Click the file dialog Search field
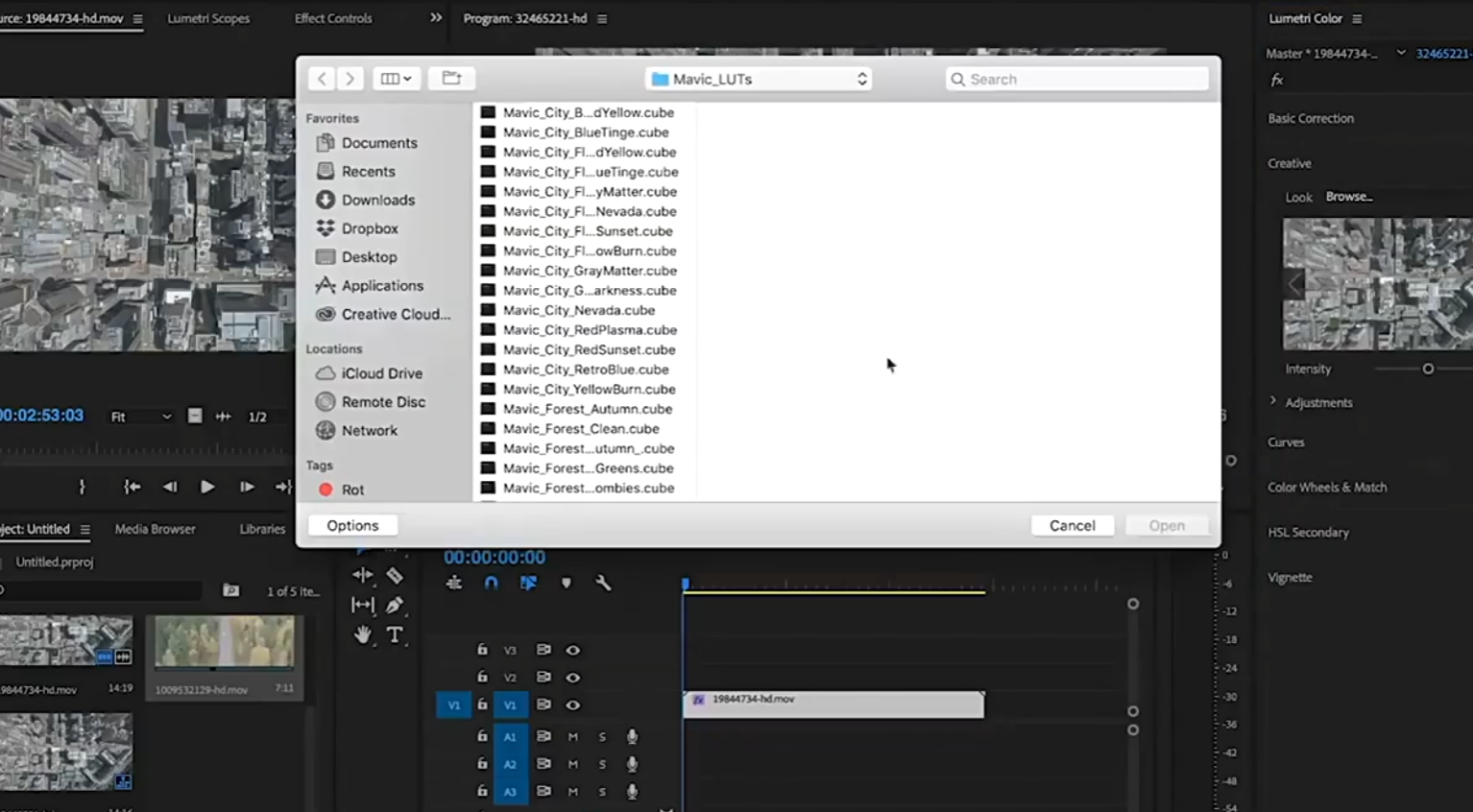Viewport: 1473px width, 812px height. coord(1077,79)
